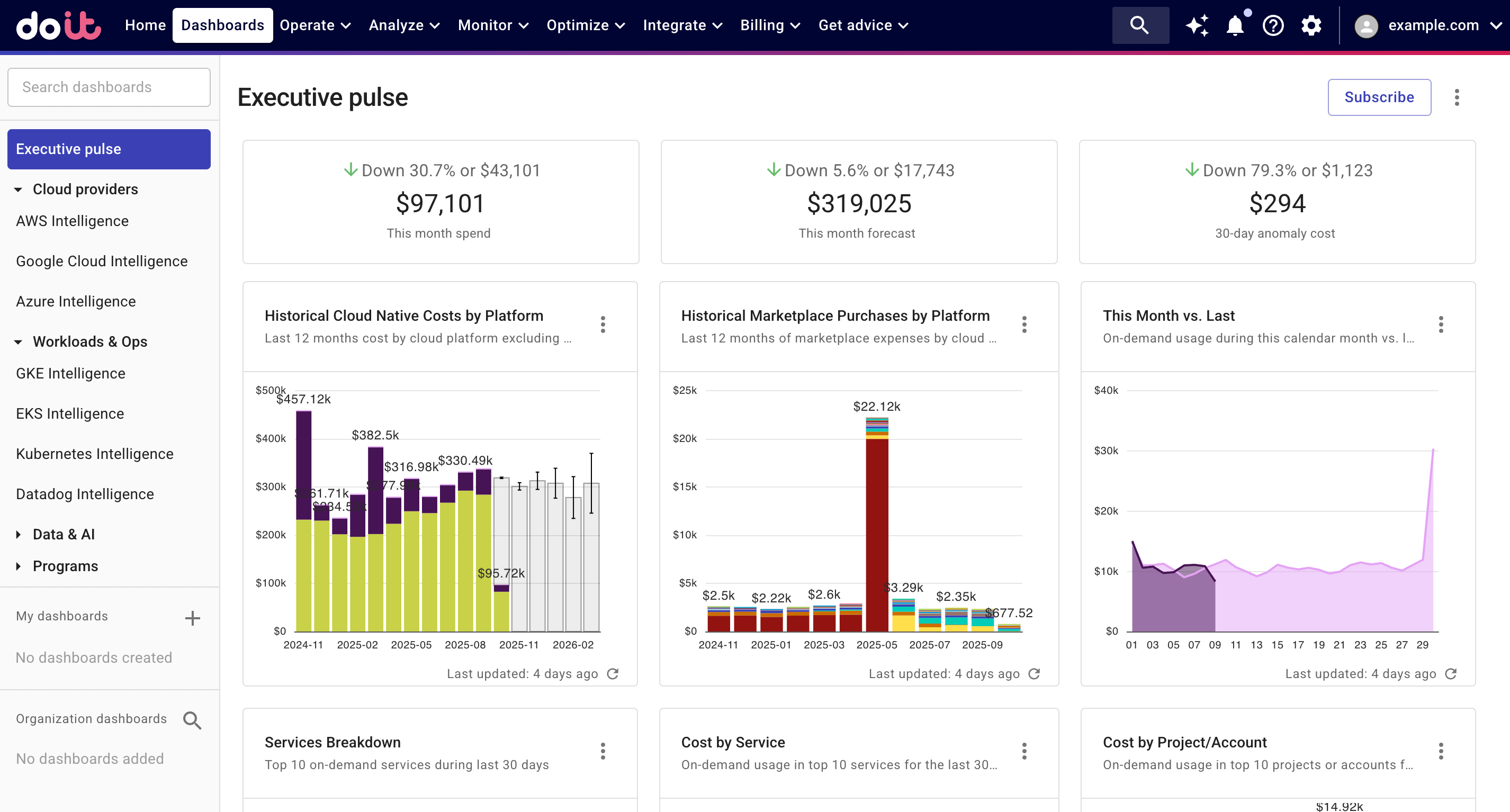The width and height of the screenshot is (1510, 812).
Task: Add a new dashboard with plus icon
Action: tap(192, 618)
